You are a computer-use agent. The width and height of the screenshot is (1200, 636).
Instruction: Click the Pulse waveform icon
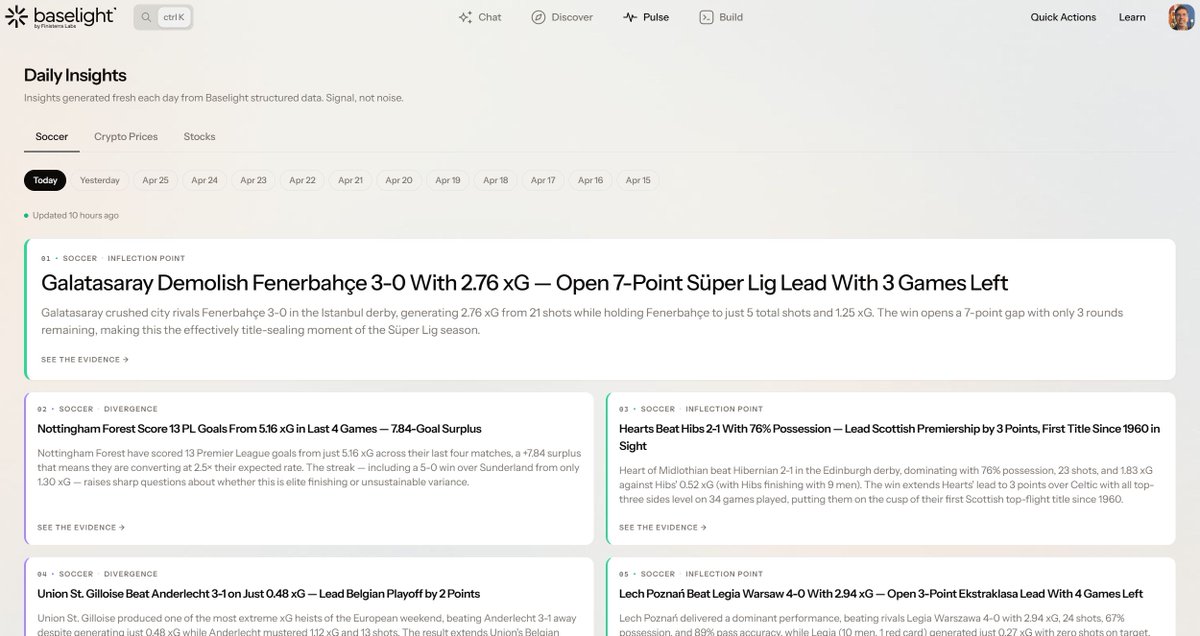[629, 17]
